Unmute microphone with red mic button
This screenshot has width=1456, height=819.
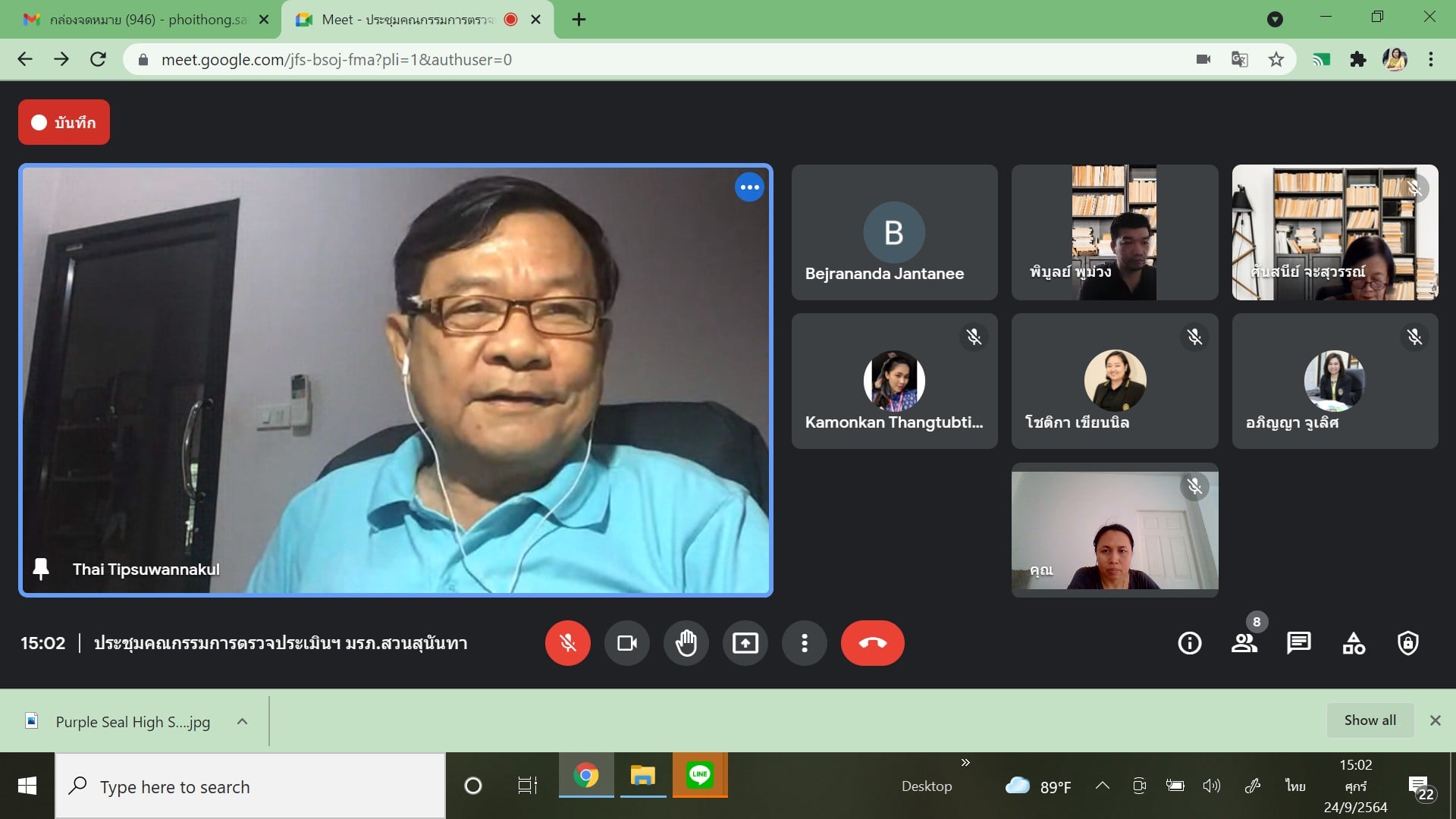click(567, 643)
